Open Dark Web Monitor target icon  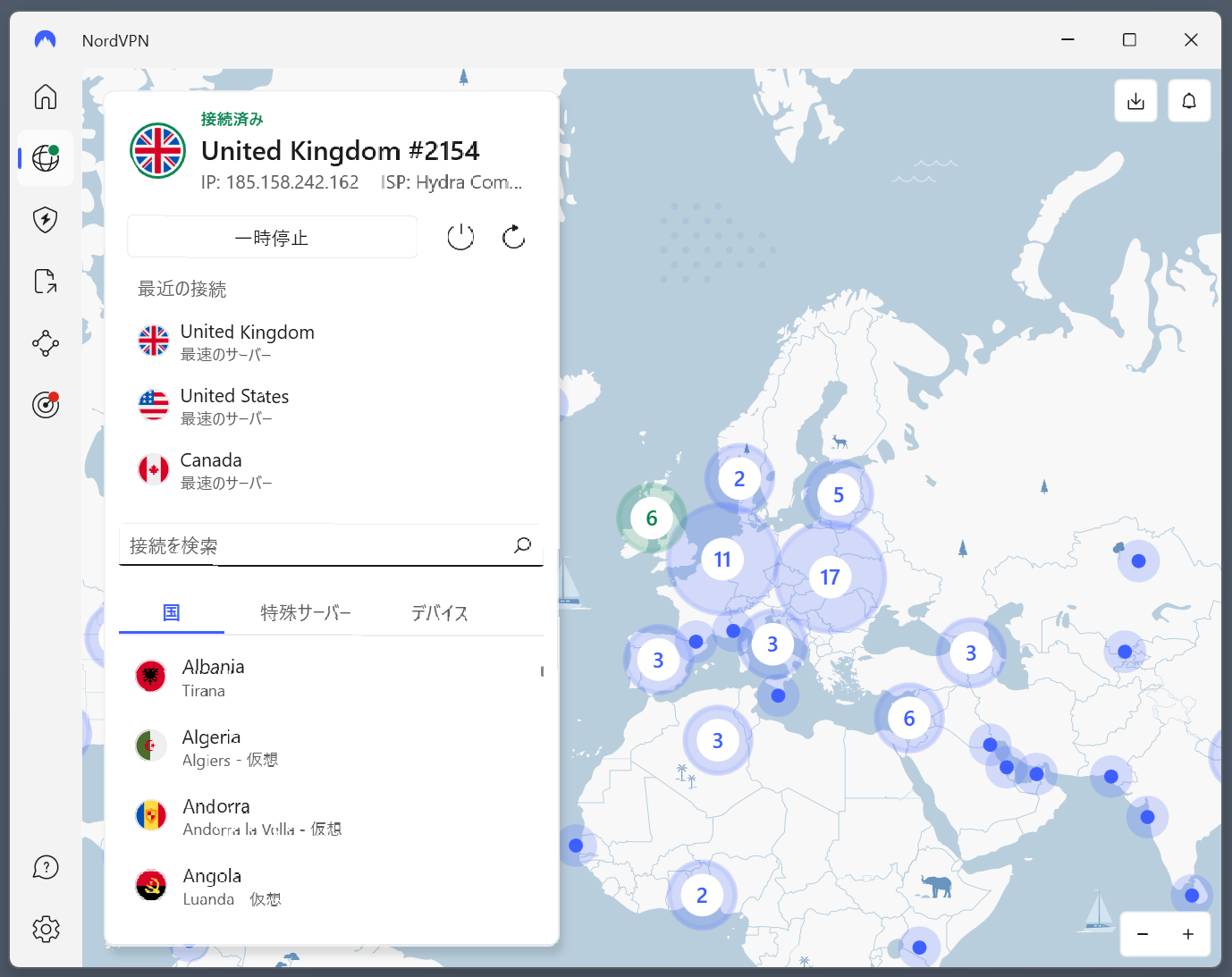point(46,405)
